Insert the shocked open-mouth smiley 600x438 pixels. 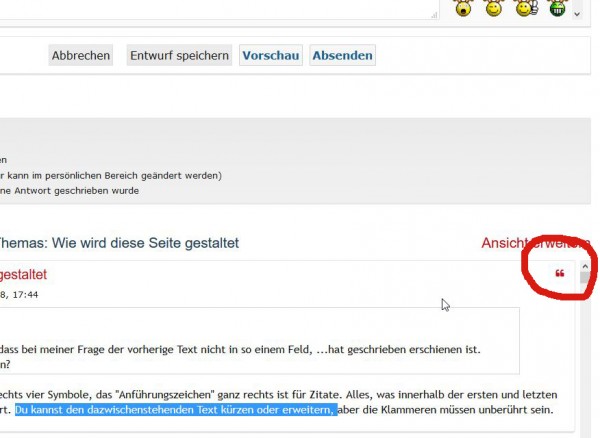pos(463,8)
